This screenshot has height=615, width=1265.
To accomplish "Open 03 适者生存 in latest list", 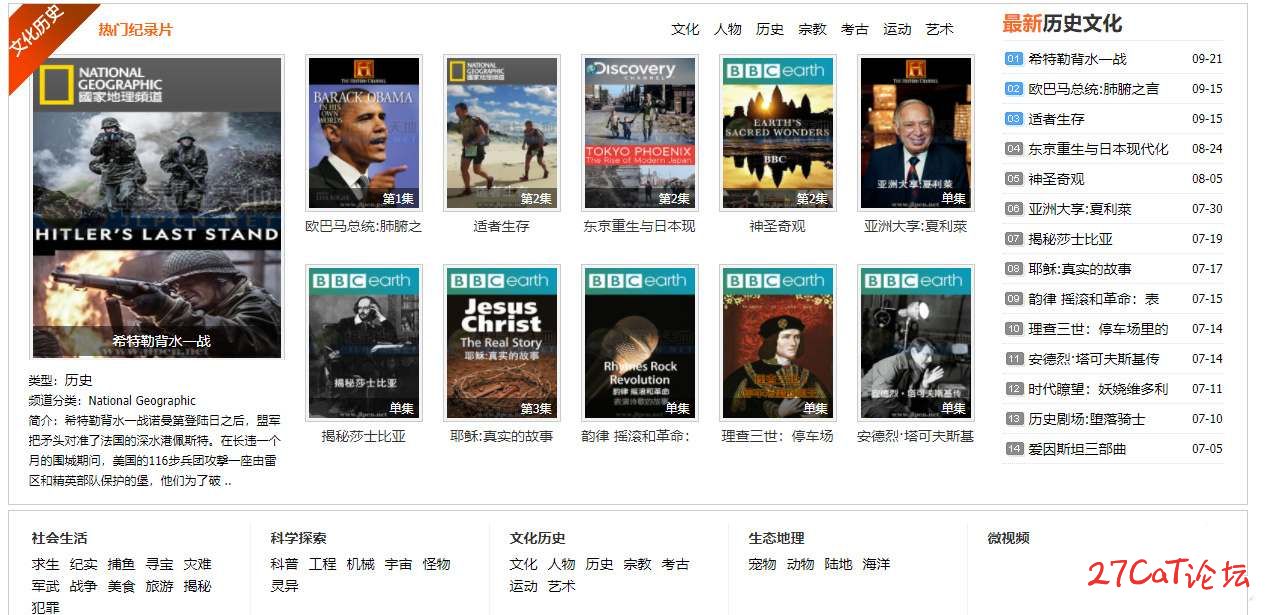I will click(x=1056, y=119).
